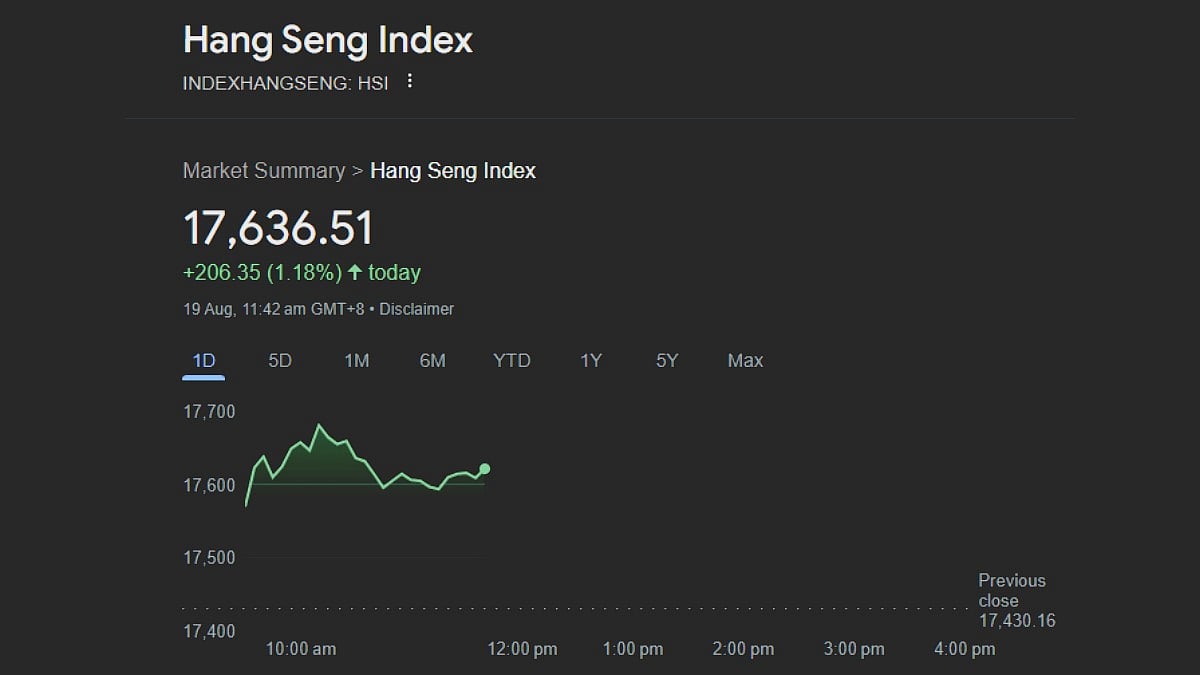Click the Hang Seng Index page title
Viewport: 1200px width, 675px height.
click(327, 41)
